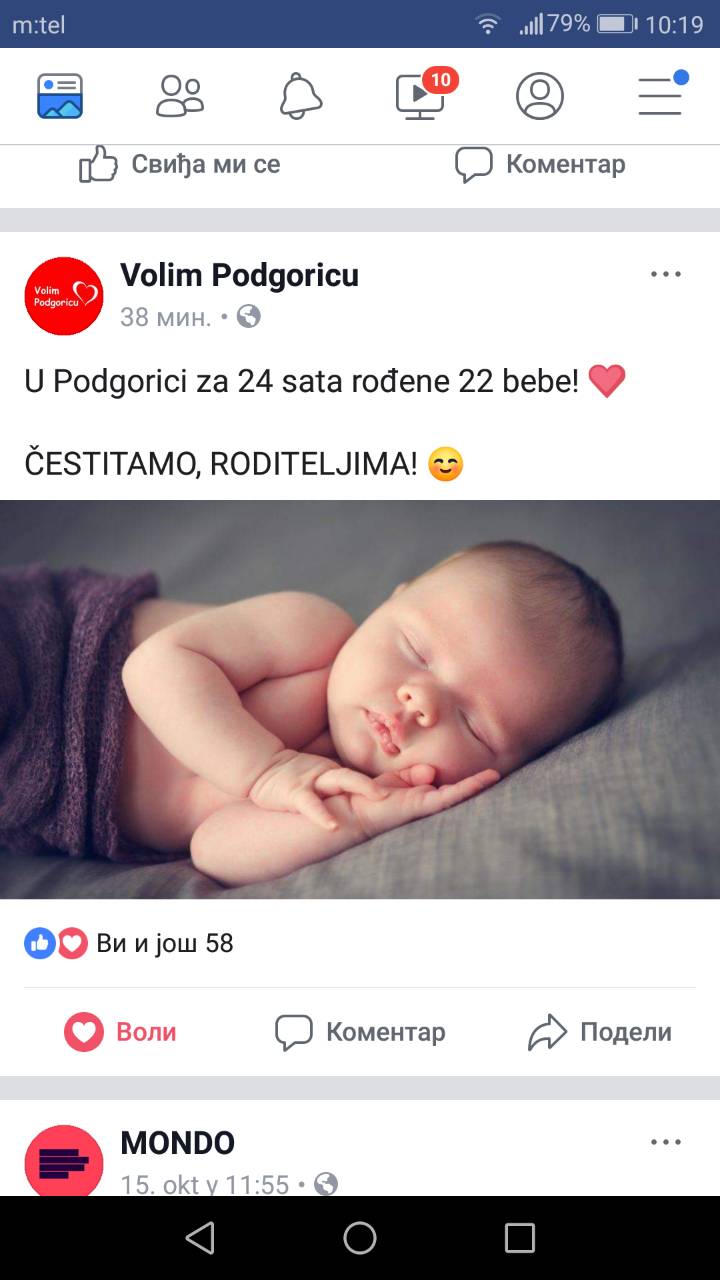Toggle the Воли heart reaction
The image size is (720, 1280).
click(120, 1032)
